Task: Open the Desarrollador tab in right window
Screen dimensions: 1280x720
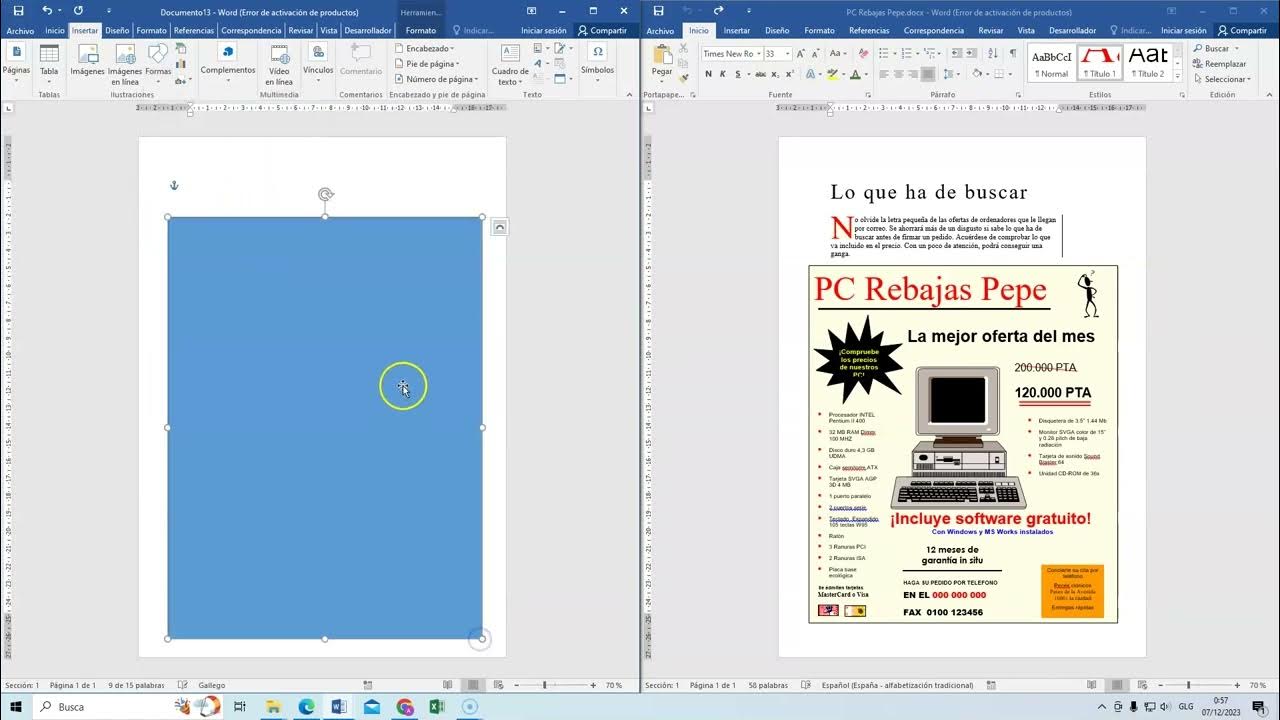Action: point(1072,30)
